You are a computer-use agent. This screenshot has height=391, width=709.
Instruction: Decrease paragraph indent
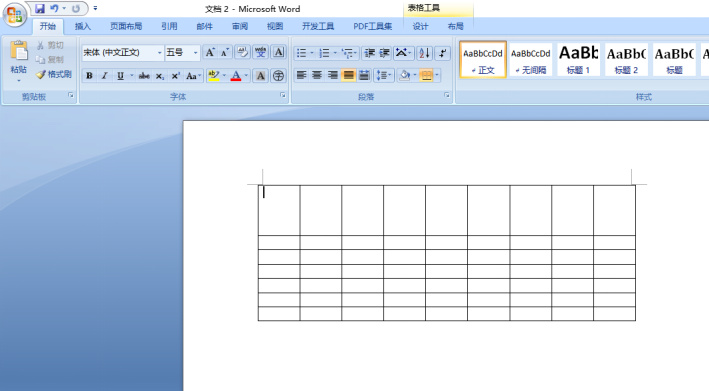(x=369, y=53)
